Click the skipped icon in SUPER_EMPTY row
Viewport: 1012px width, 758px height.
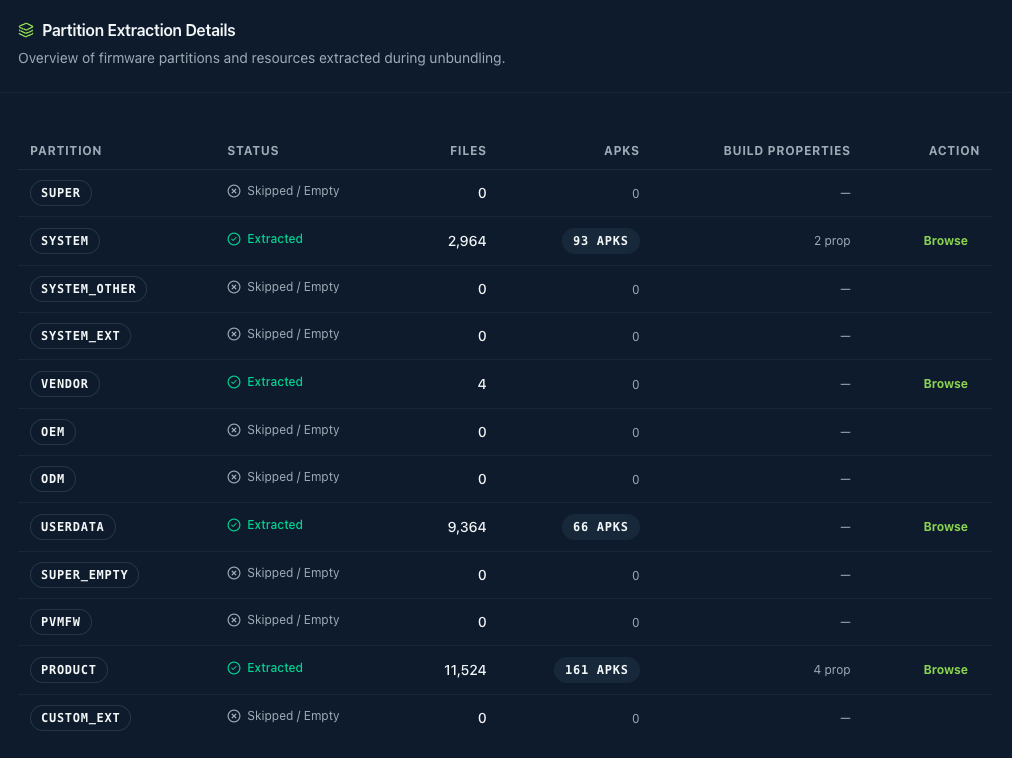[234, 573]
